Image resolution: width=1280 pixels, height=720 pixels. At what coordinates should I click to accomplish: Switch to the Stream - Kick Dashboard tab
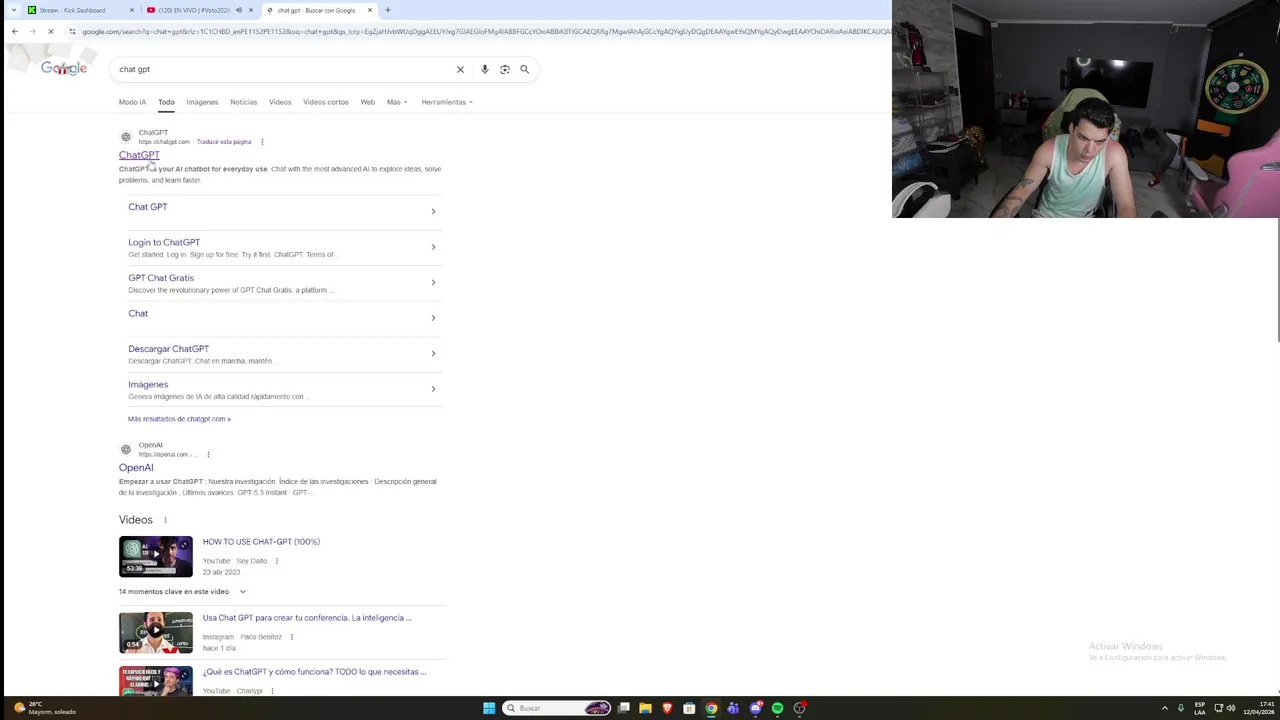80,10
